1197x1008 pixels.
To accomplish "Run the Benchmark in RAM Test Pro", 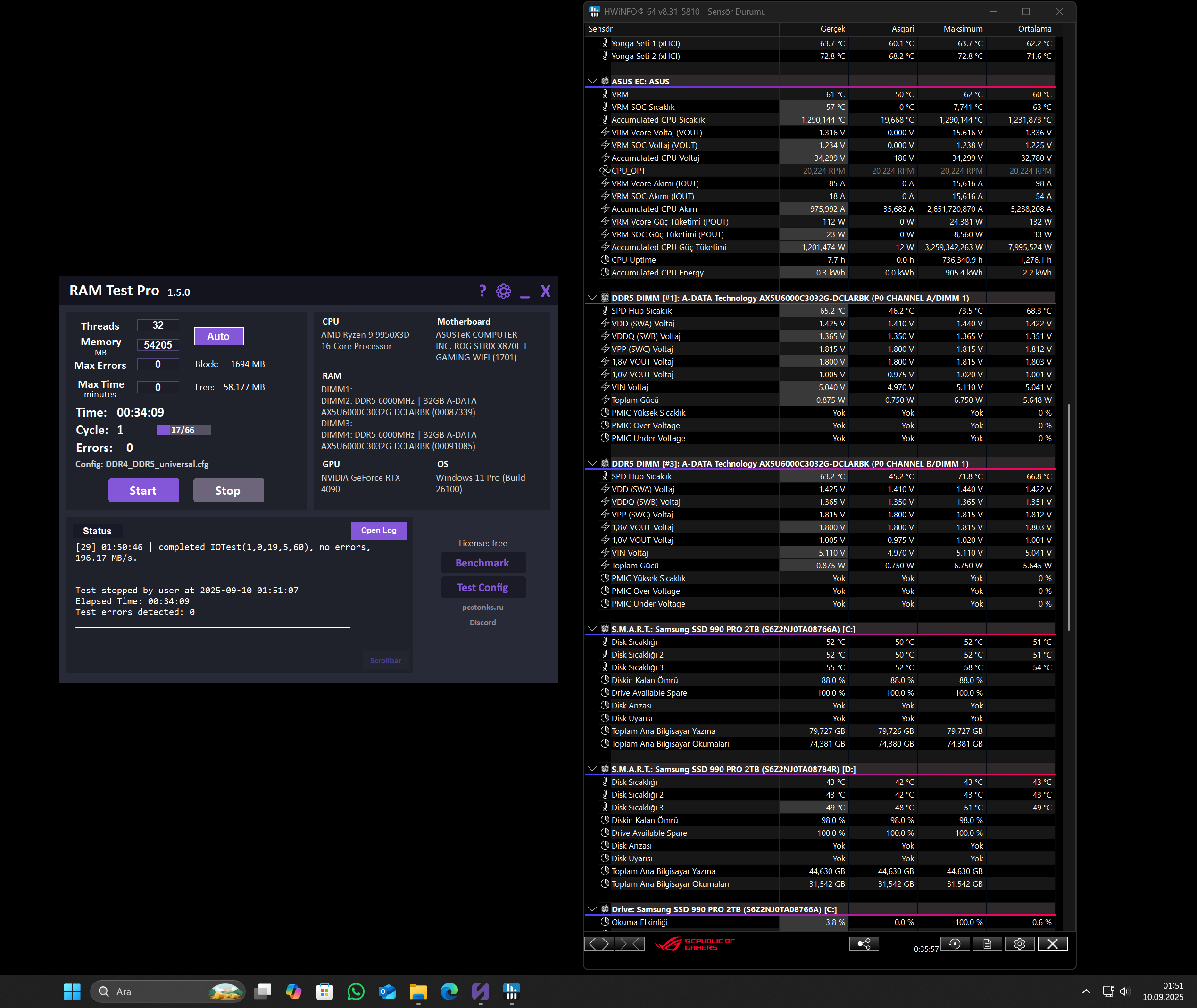I will click(x=483, y=563).
